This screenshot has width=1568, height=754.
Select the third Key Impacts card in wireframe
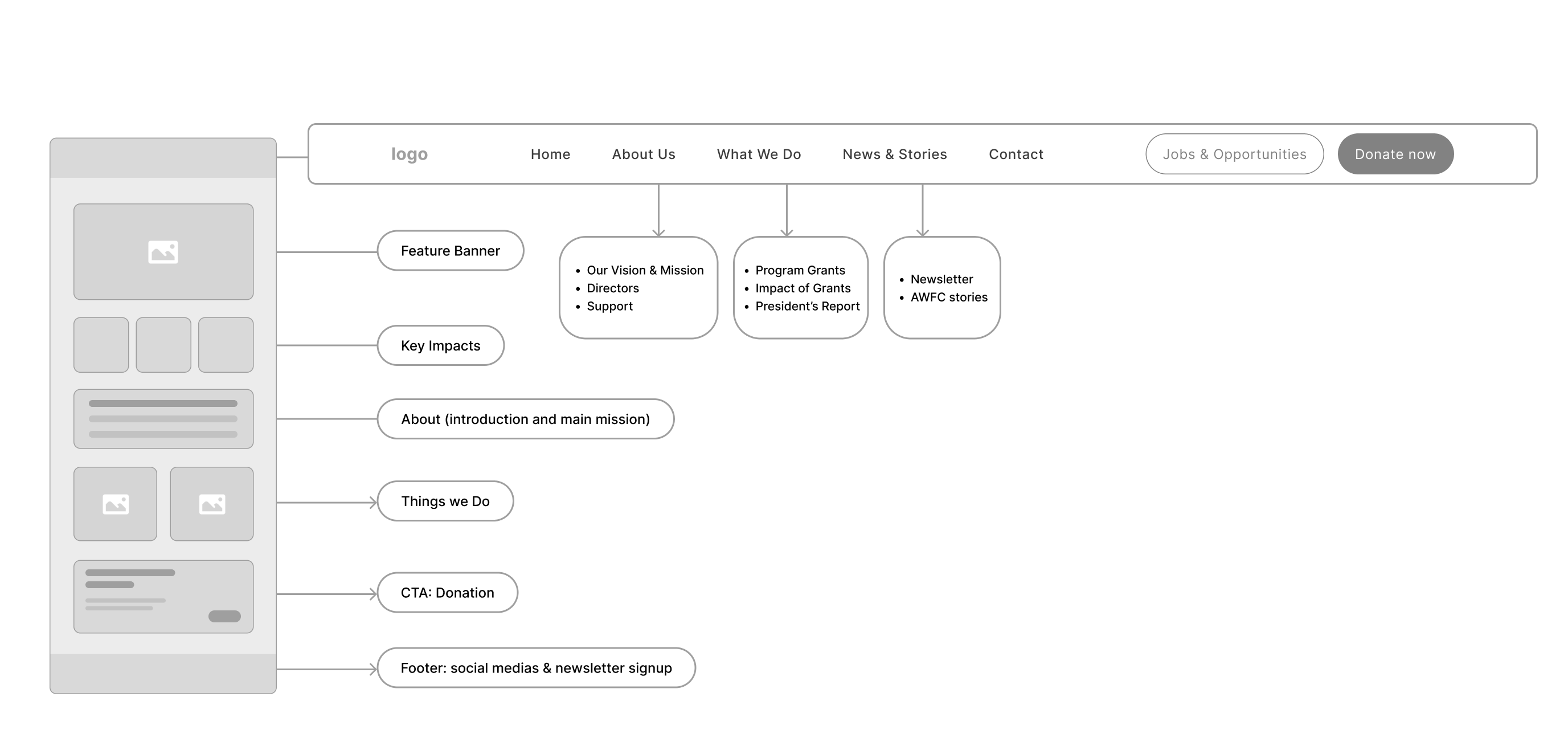coord(226,345)
